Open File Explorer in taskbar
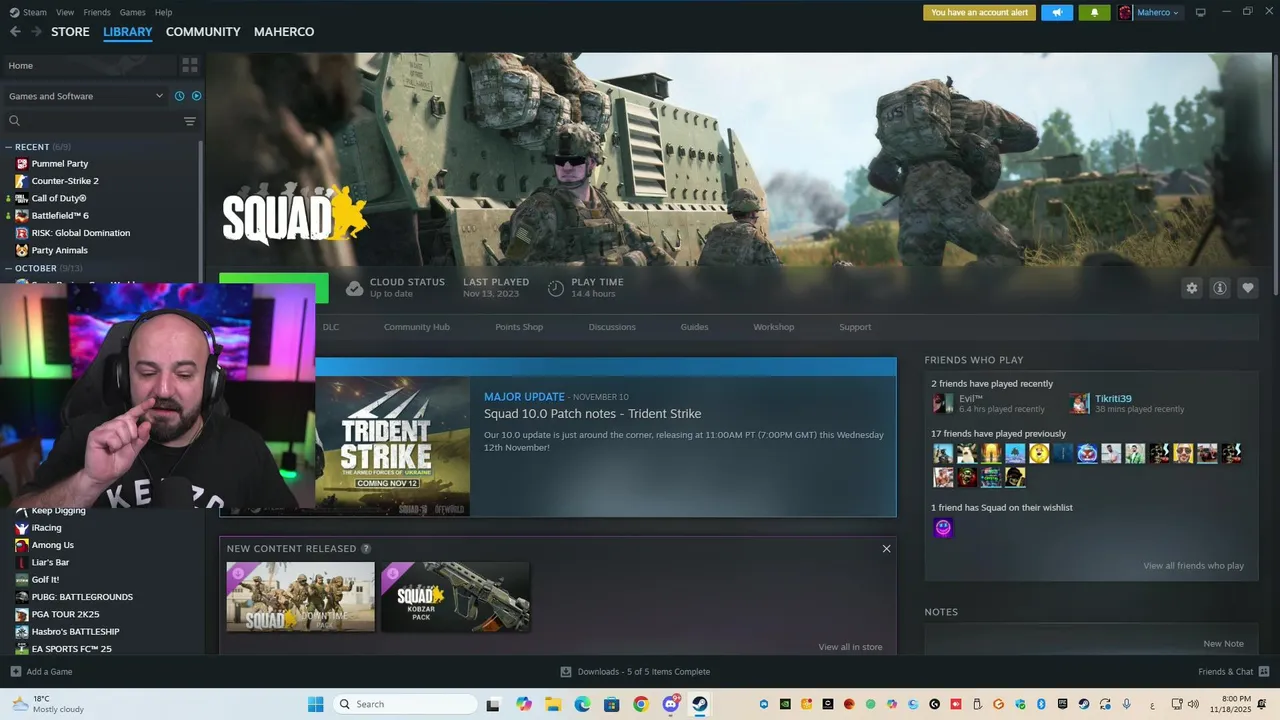The image size is (1280, 720). click(x=553, y=704)
